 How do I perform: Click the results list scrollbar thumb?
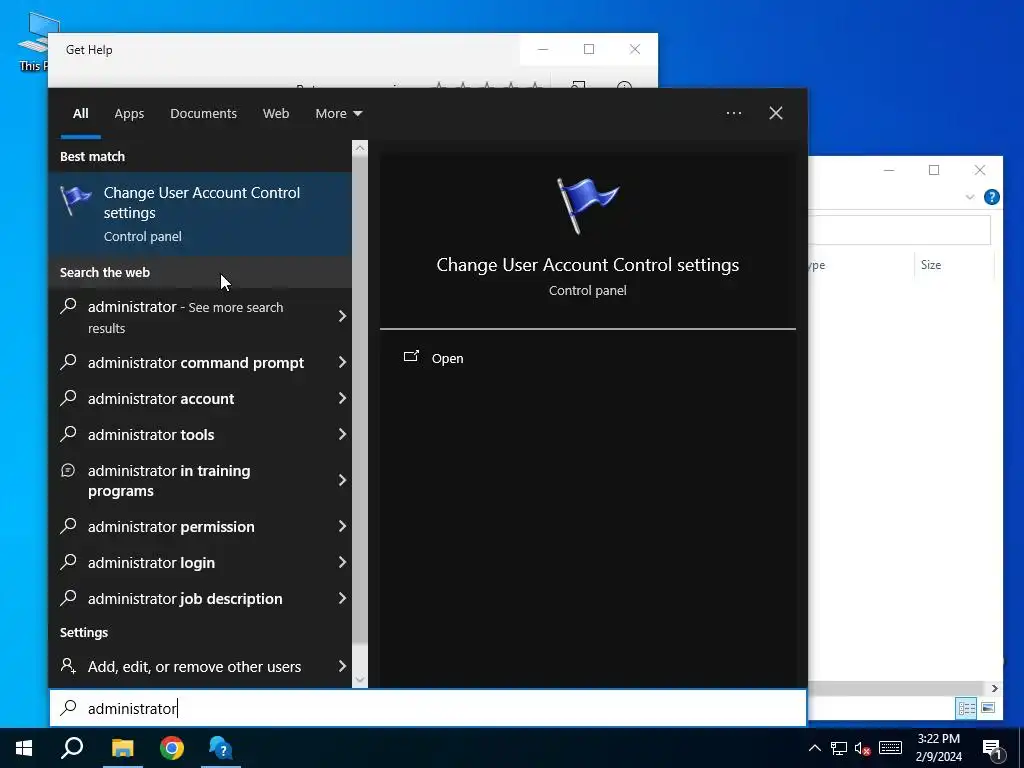point(360,398)
